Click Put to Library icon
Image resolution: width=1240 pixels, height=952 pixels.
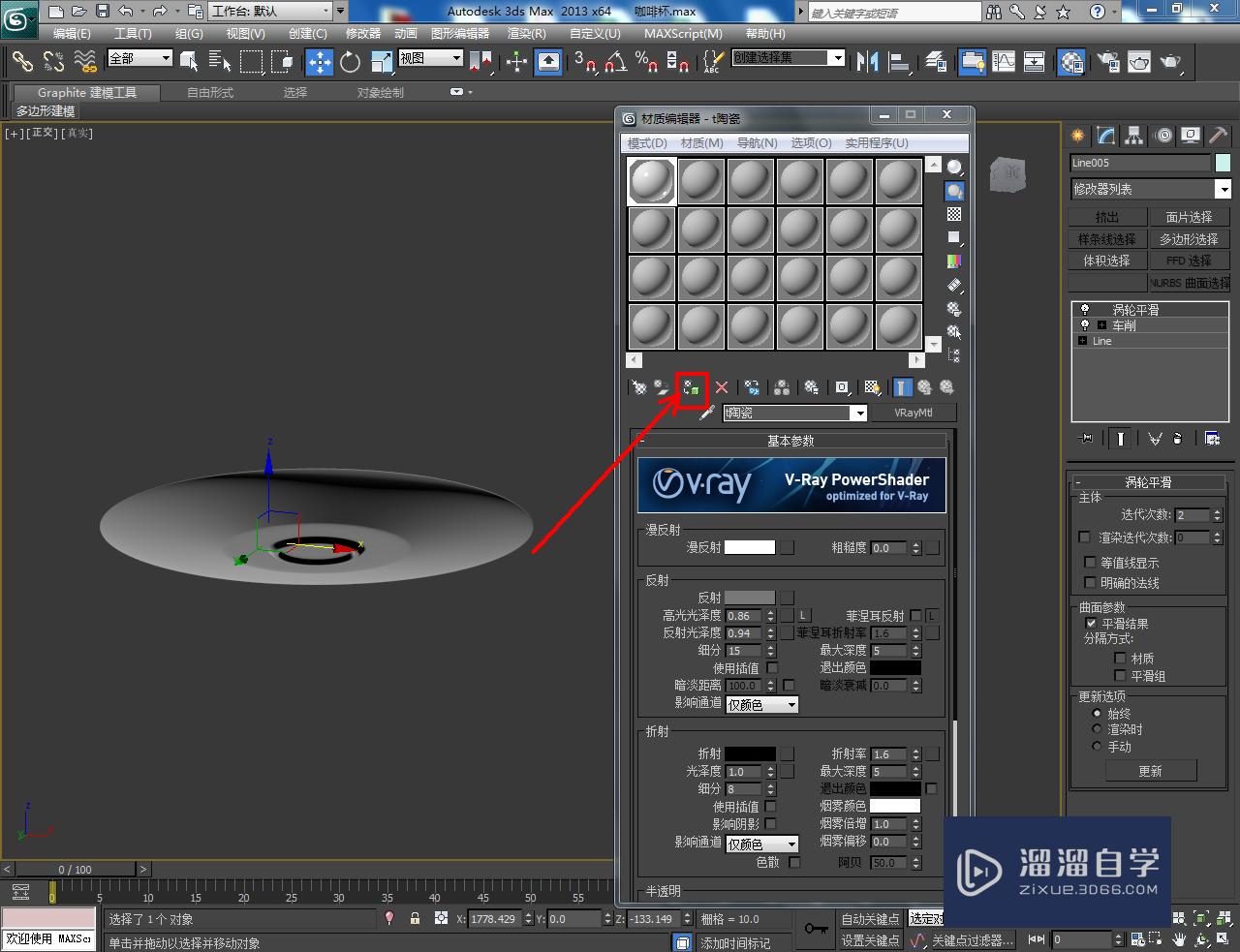click(x=812, y=387)
